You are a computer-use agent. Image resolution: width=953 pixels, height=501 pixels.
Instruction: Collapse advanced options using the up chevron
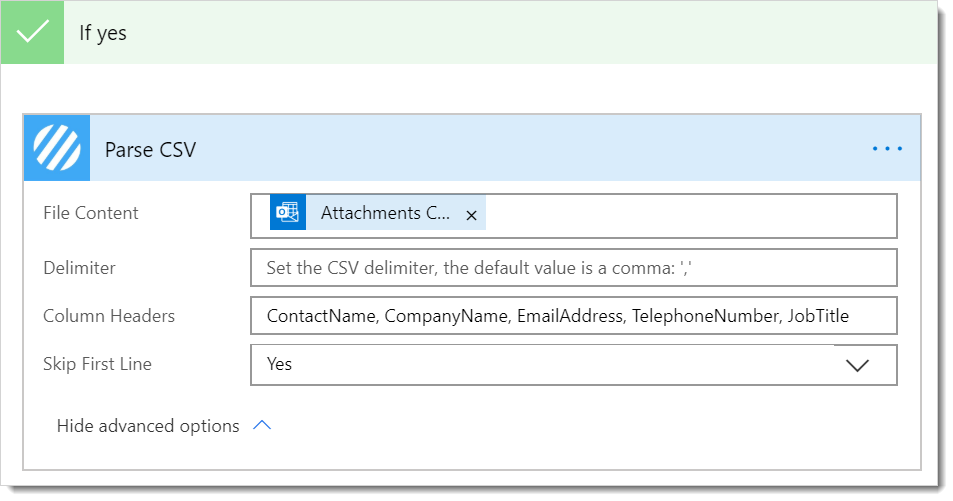[x=262, y=425]
